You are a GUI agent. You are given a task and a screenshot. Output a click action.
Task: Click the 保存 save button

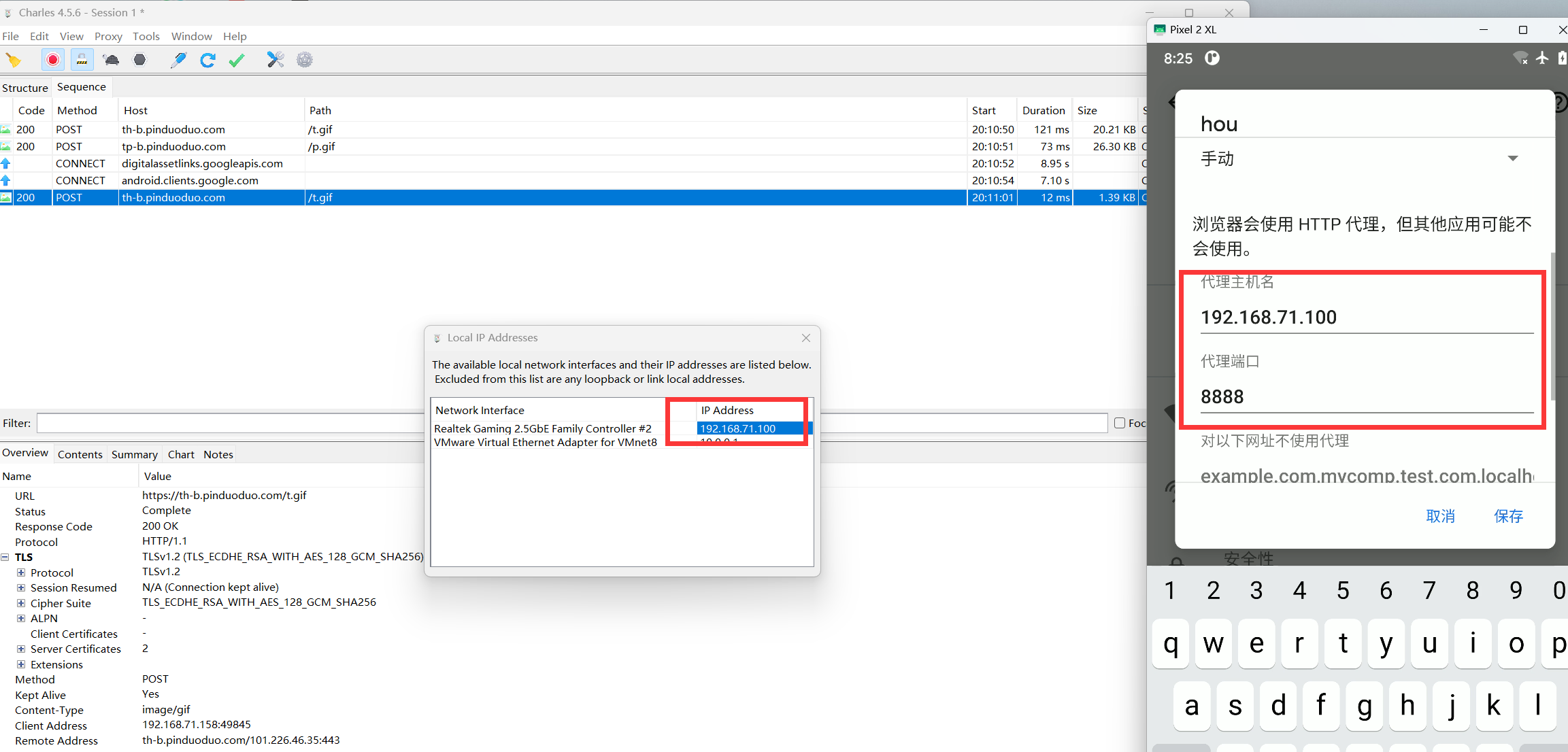click(1508, 516)
